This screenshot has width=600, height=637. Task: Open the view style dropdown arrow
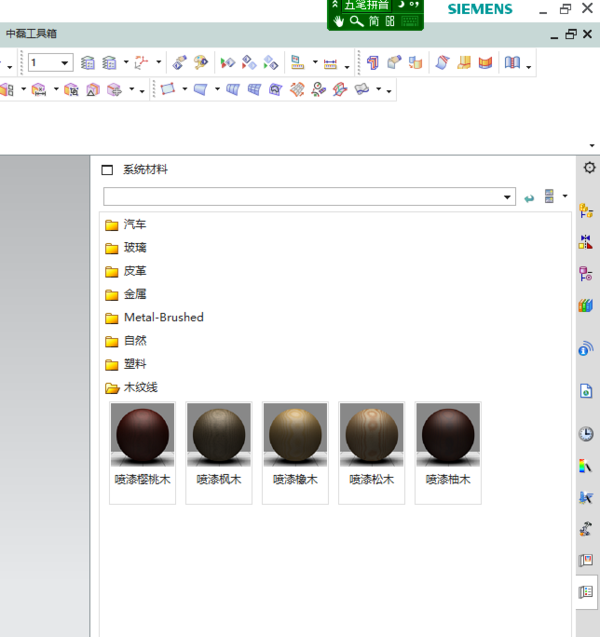coord(565,196)
